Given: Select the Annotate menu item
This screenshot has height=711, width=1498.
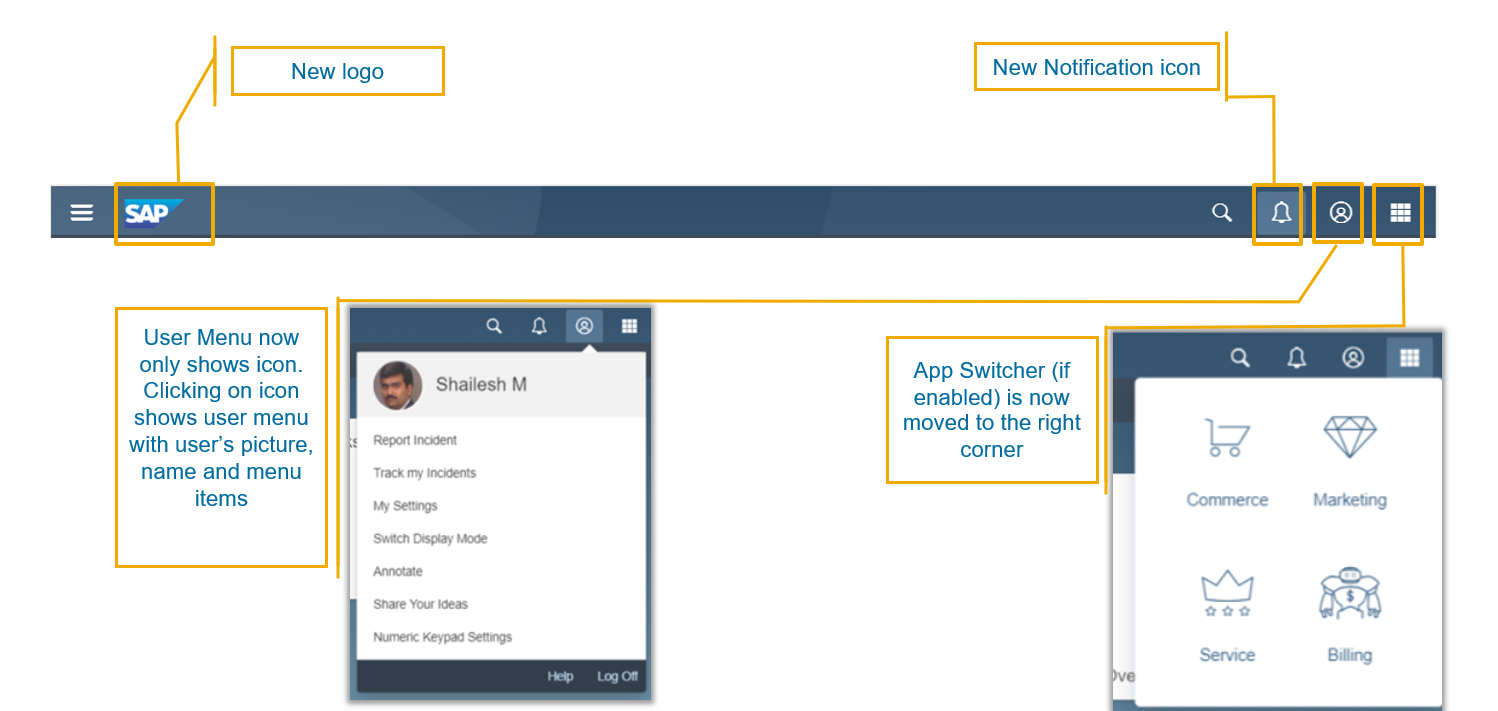Looking at the screenshot, I should coord(398,572).
